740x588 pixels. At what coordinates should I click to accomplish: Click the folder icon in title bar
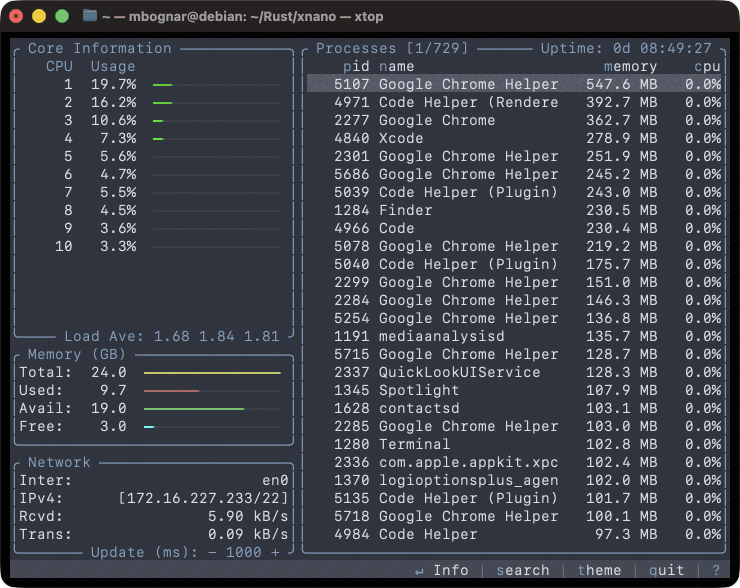[x=90, y=16]
